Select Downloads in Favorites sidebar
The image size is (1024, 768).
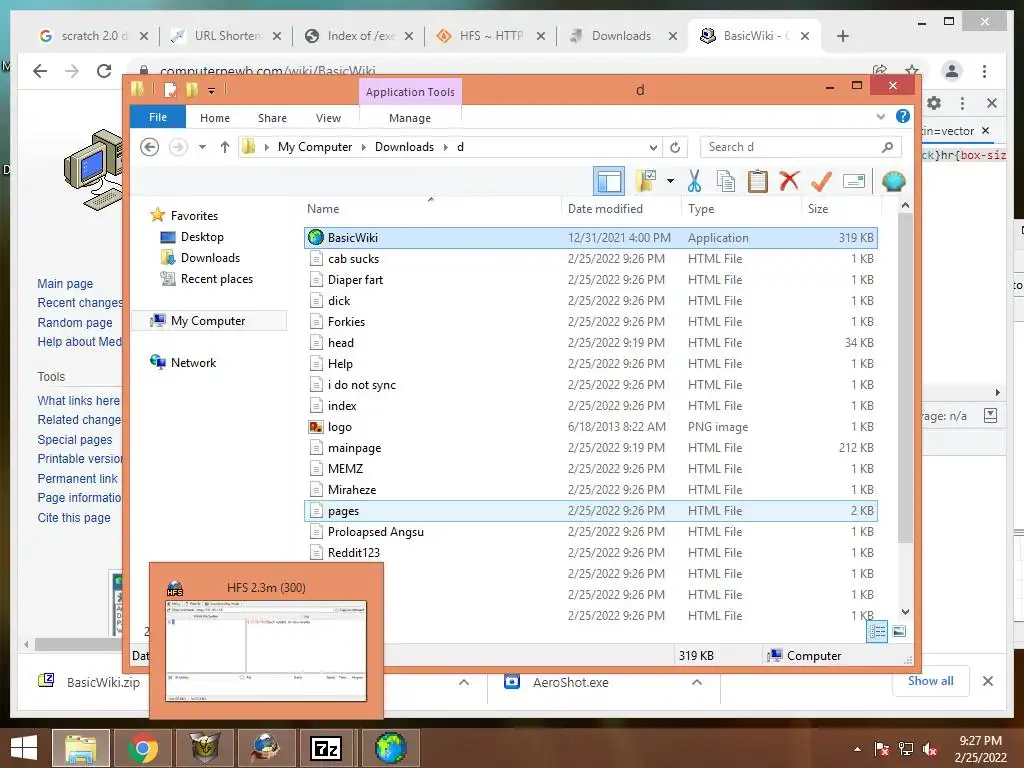pyautogui.click(x=210, y=257)
